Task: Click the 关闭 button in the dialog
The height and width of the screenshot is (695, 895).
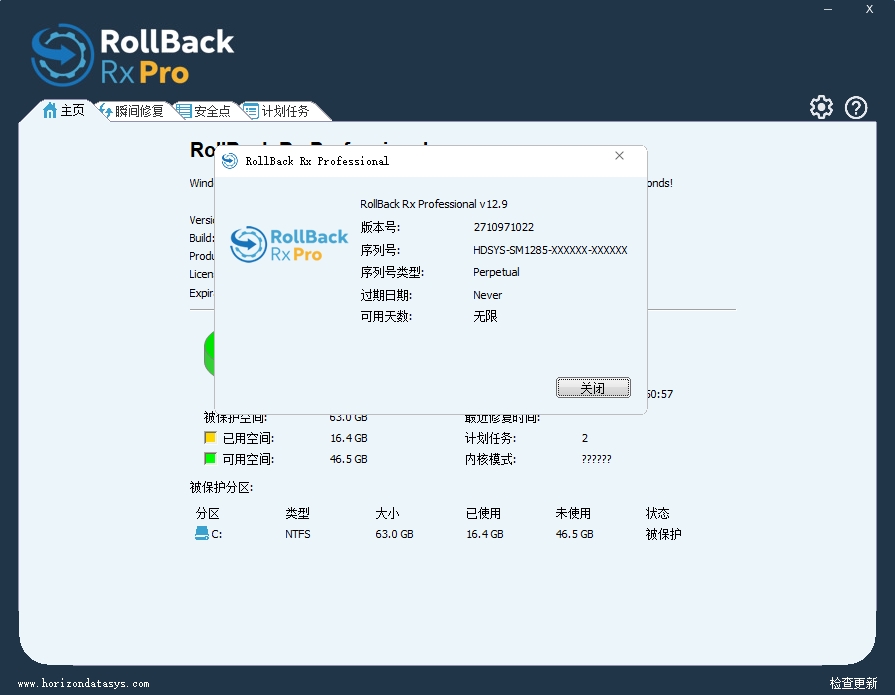Action: (593, 387)
